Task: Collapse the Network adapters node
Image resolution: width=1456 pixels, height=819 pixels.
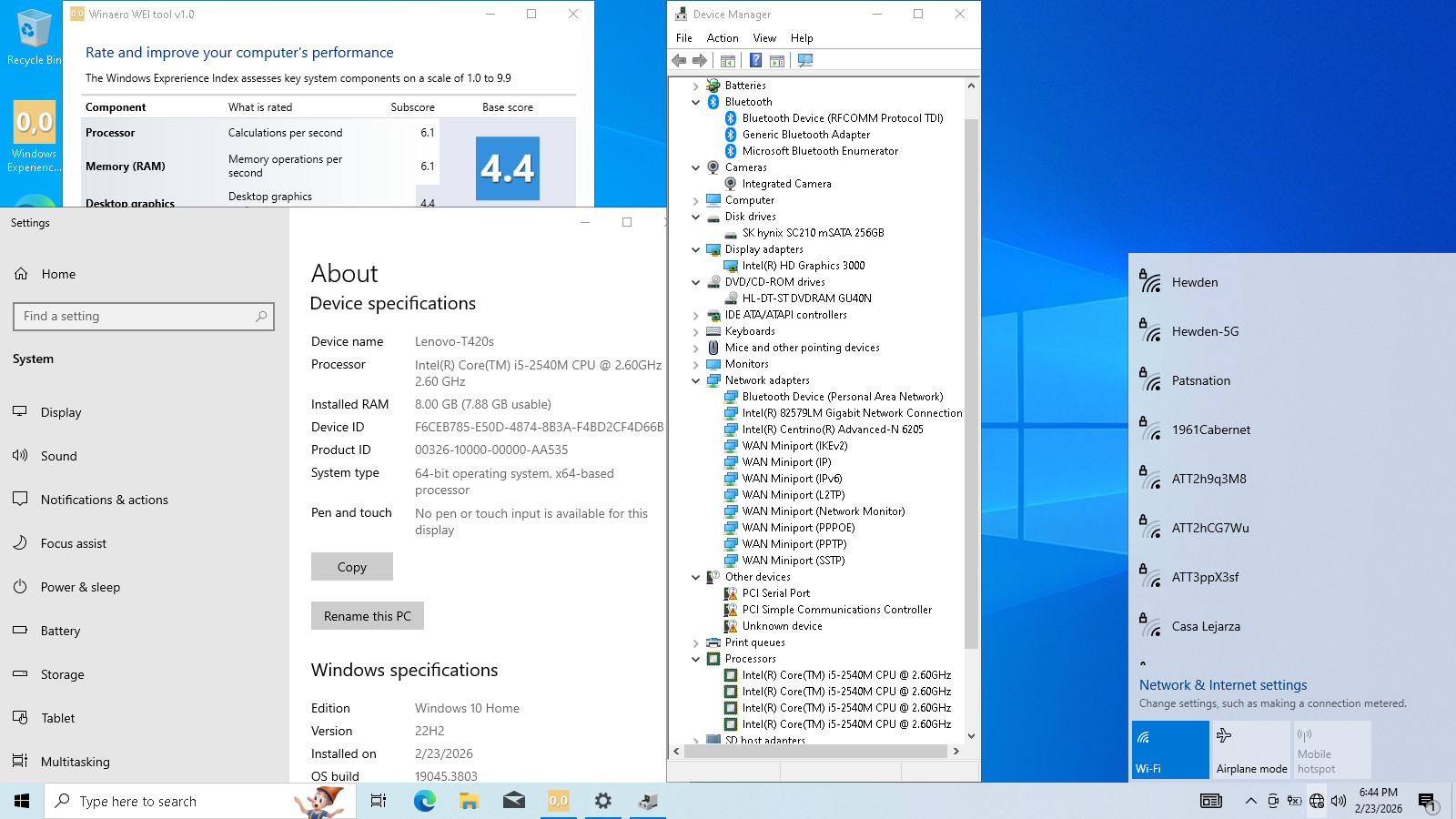Action: coord(696,380)
